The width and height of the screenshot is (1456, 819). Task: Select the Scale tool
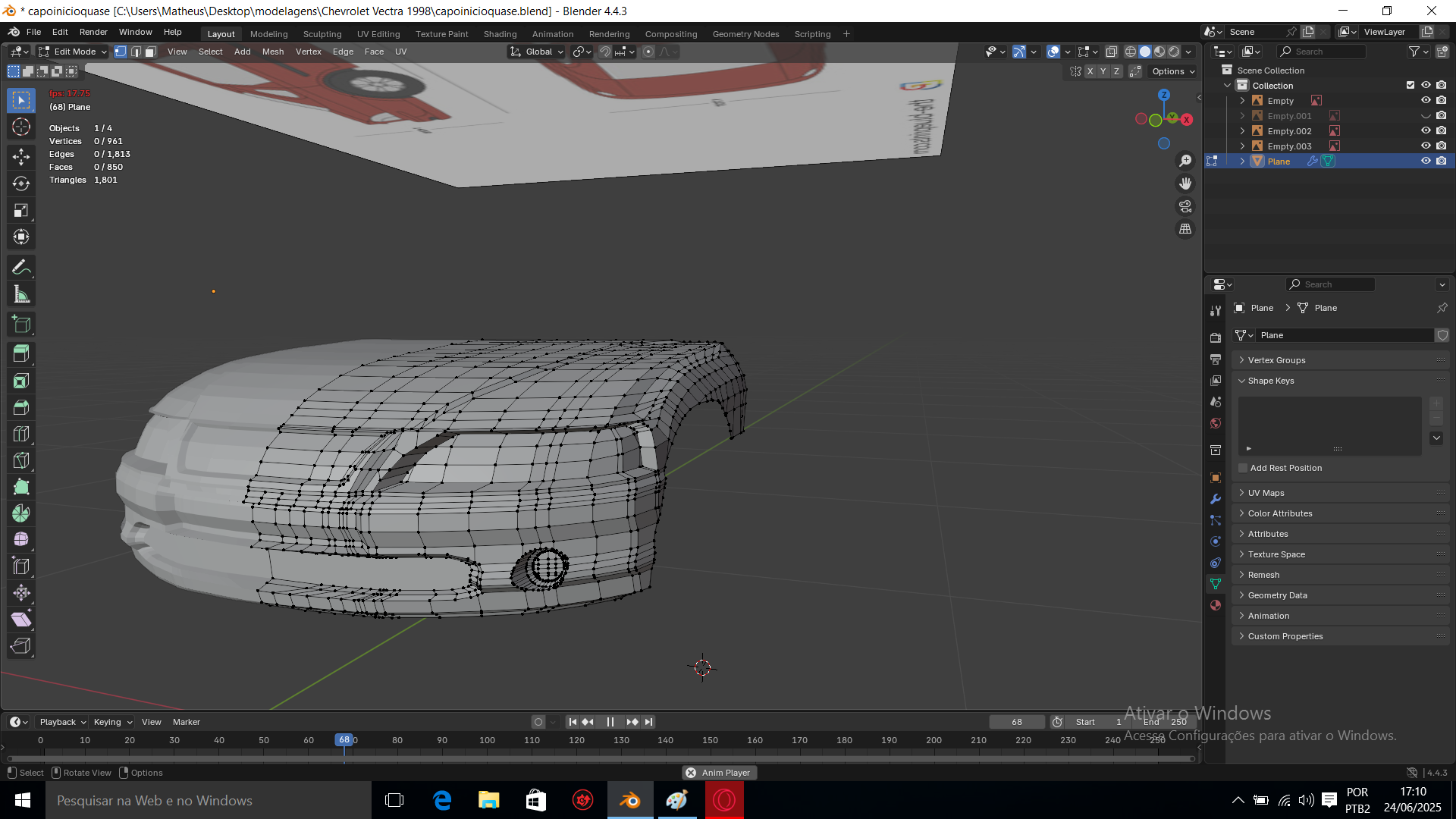[x=21, y=210]
